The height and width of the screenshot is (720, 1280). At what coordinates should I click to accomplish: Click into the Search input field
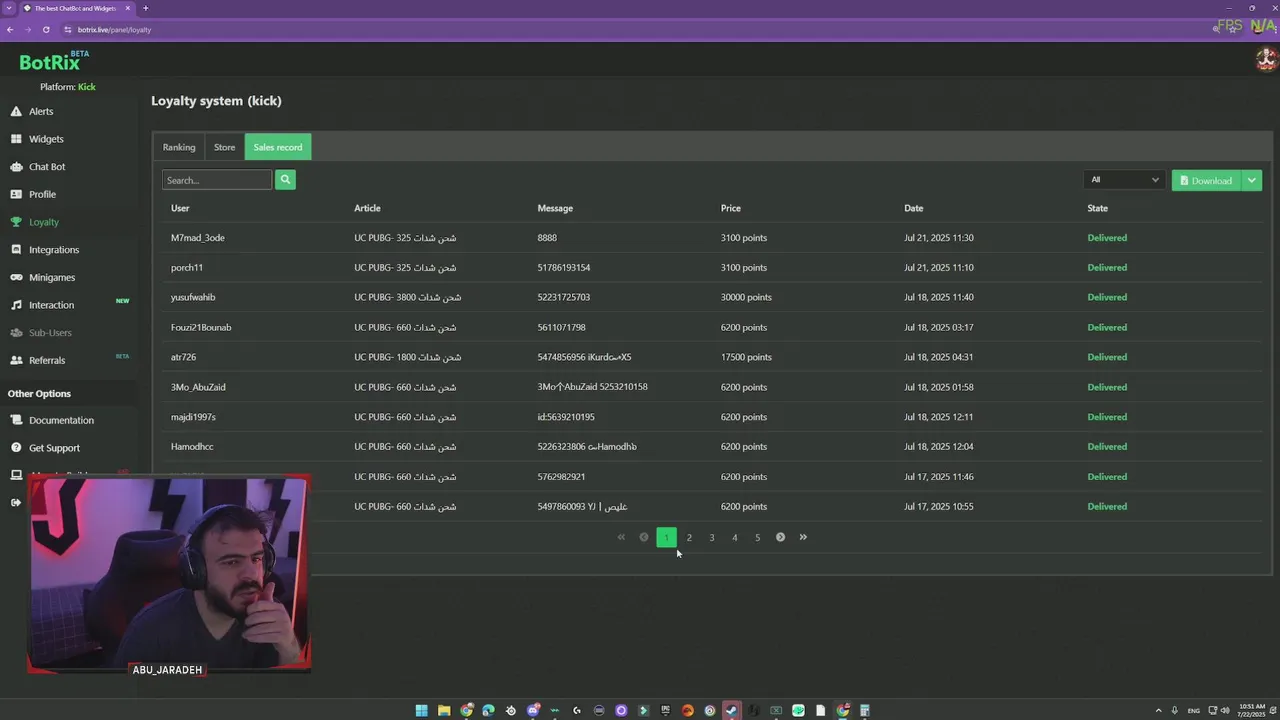[217, 180]
